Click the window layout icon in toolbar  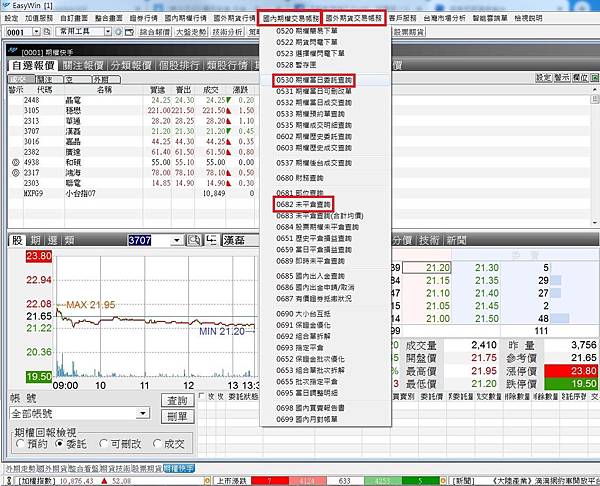pyautogui.click(x=129, y=32)
